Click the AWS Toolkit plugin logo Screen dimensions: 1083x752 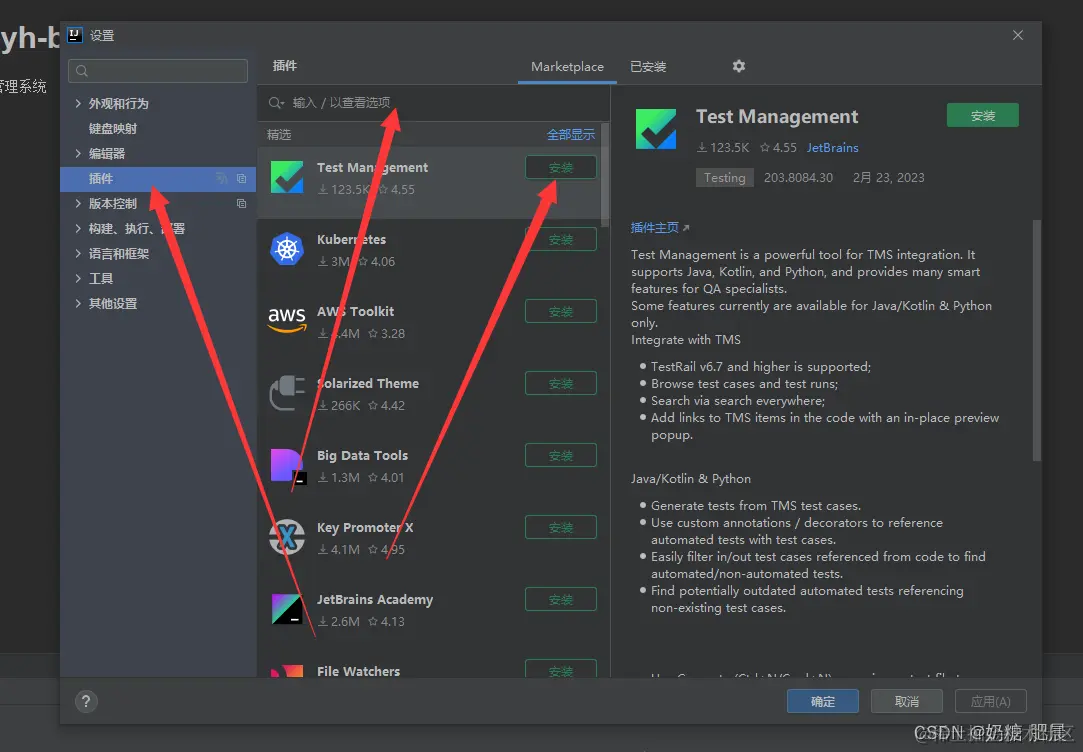tap(287, 320)
